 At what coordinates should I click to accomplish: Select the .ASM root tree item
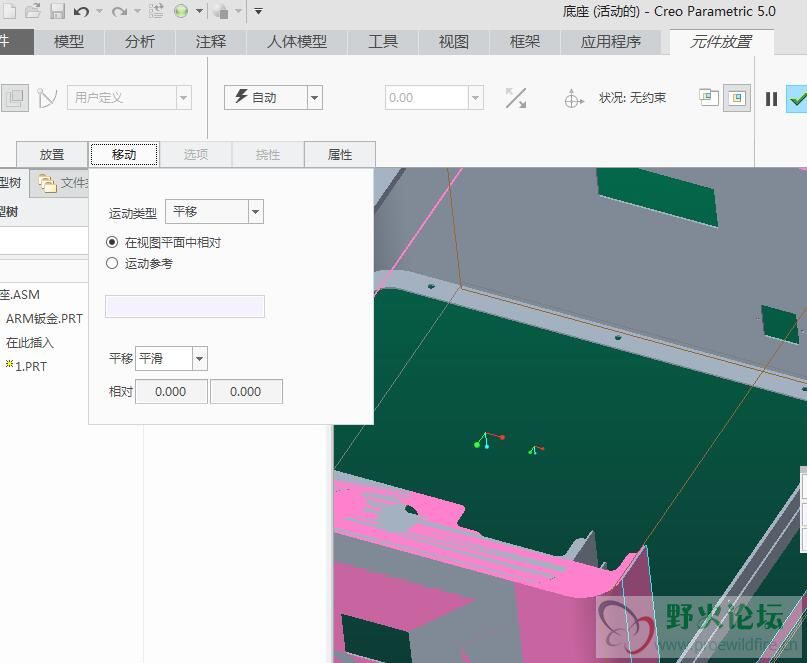[20, 295]
